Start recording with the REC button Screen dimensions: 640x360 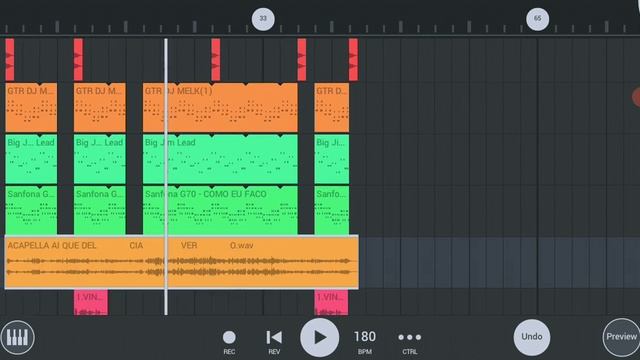click(229, 342)
